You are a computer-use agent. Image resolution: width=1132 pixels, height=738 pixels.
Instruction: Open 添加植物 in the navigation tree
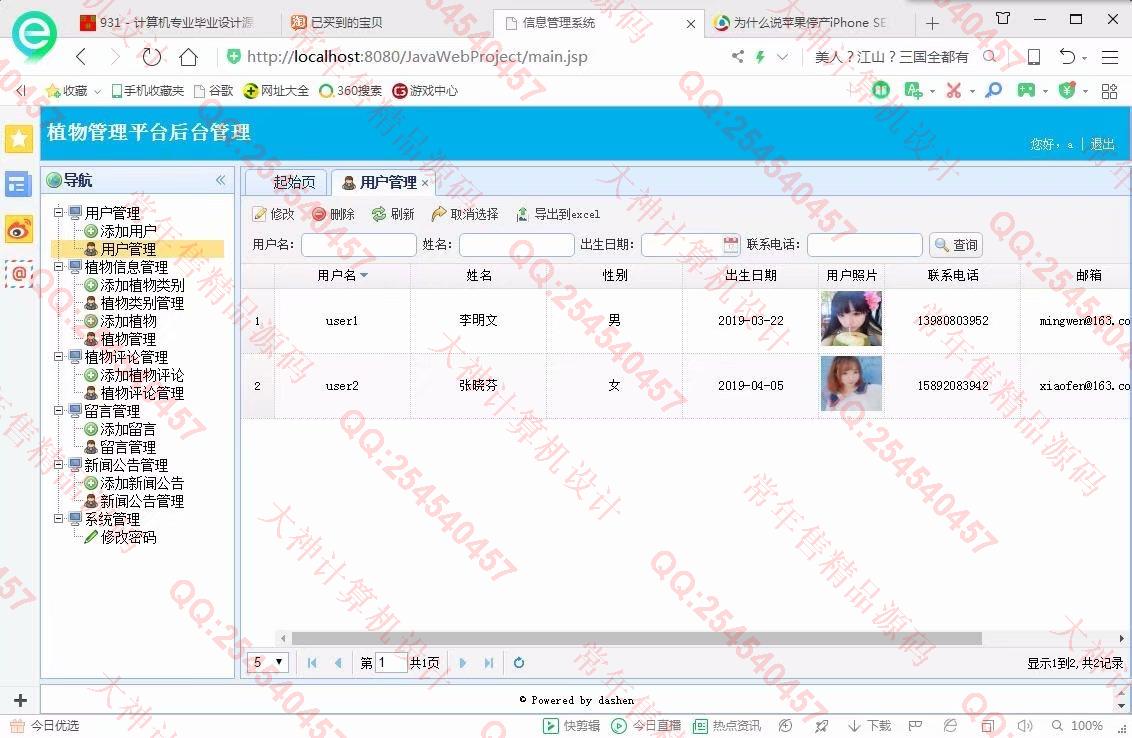tap(128, 321)
